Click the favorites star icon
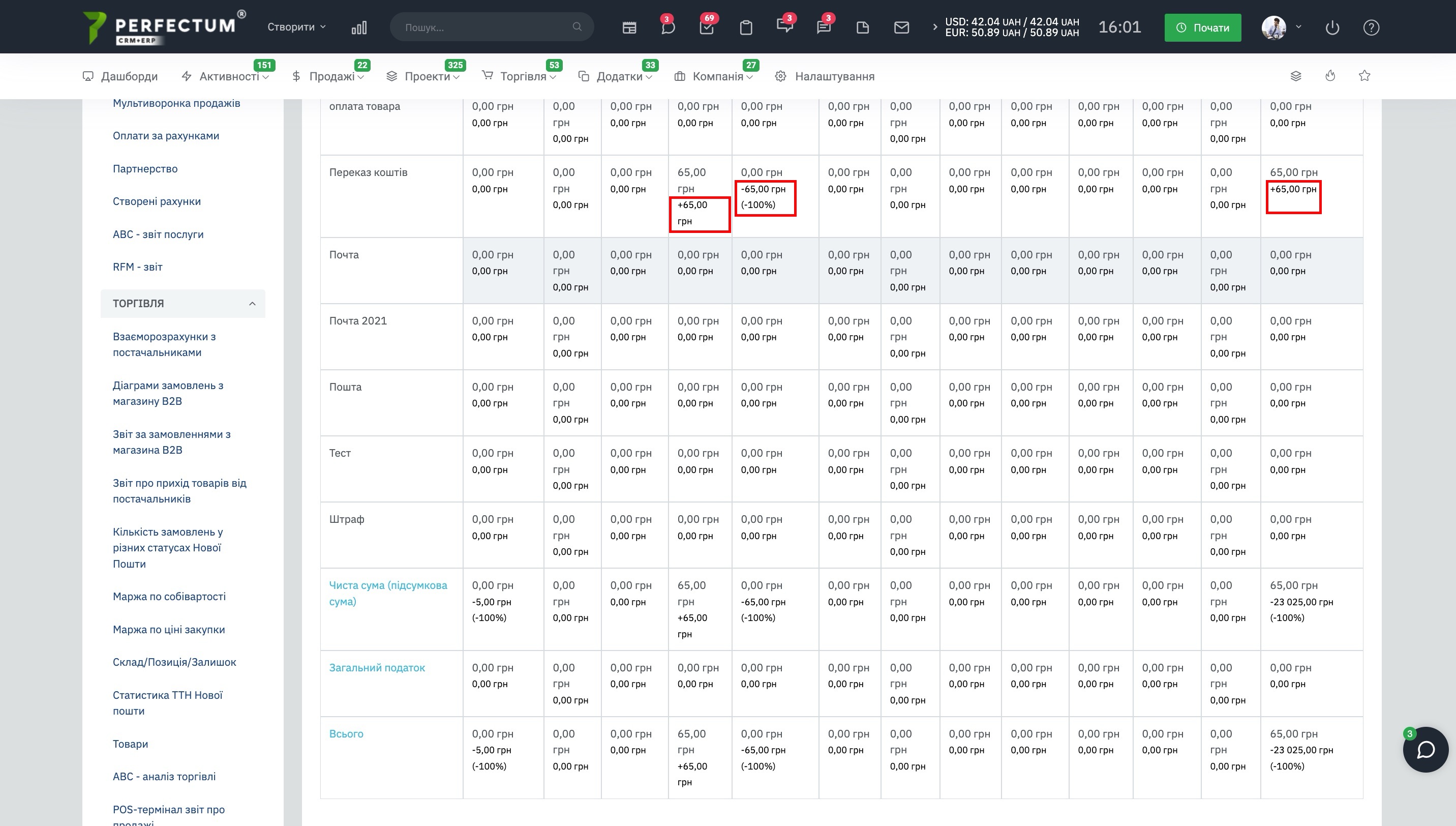This screenshot has height=826, width=1456. point(1364,76)
